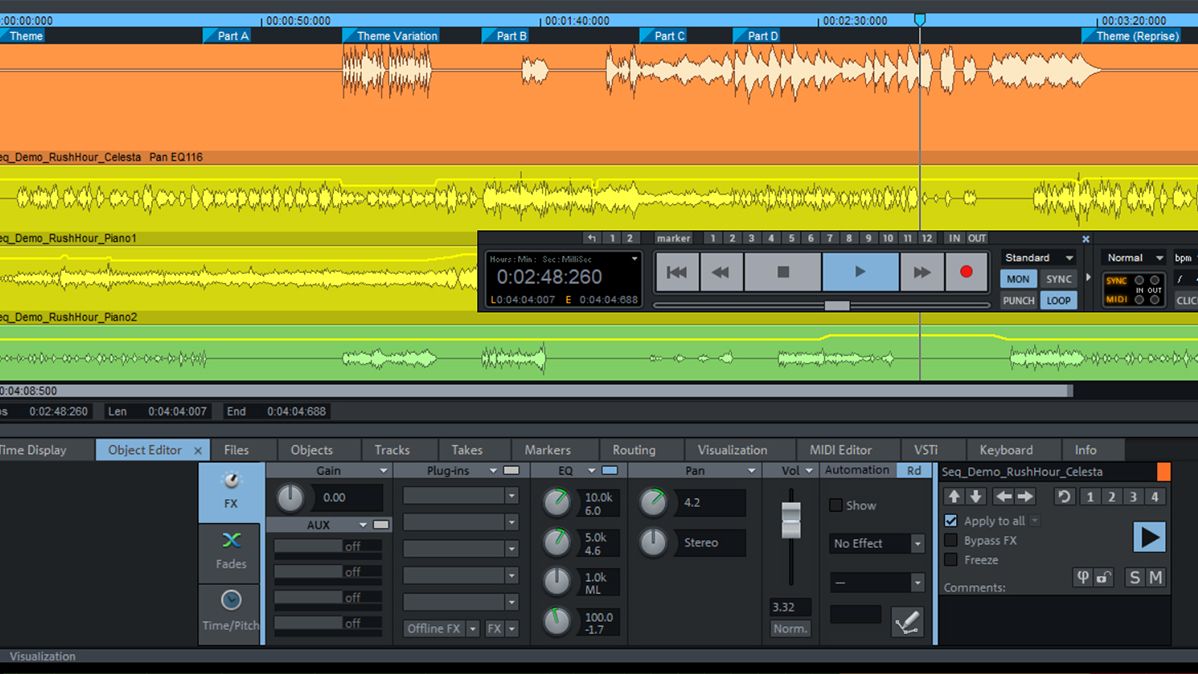
Task: Solo the object with the S button
Action: point(1135,578)
